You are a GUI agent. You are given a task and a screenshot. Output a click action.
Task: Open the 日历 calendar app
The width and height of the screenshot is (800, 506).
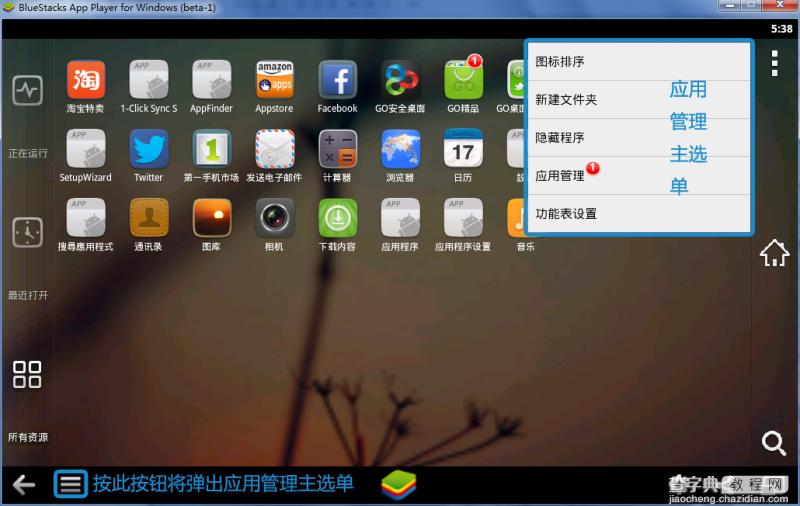click(x=463, y=149)
